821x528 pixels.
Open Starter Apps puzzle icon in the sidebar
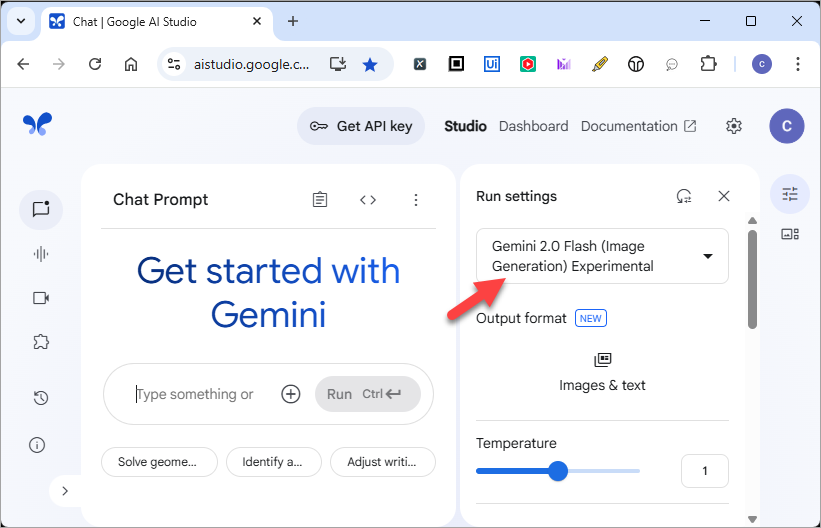point(41,342)
